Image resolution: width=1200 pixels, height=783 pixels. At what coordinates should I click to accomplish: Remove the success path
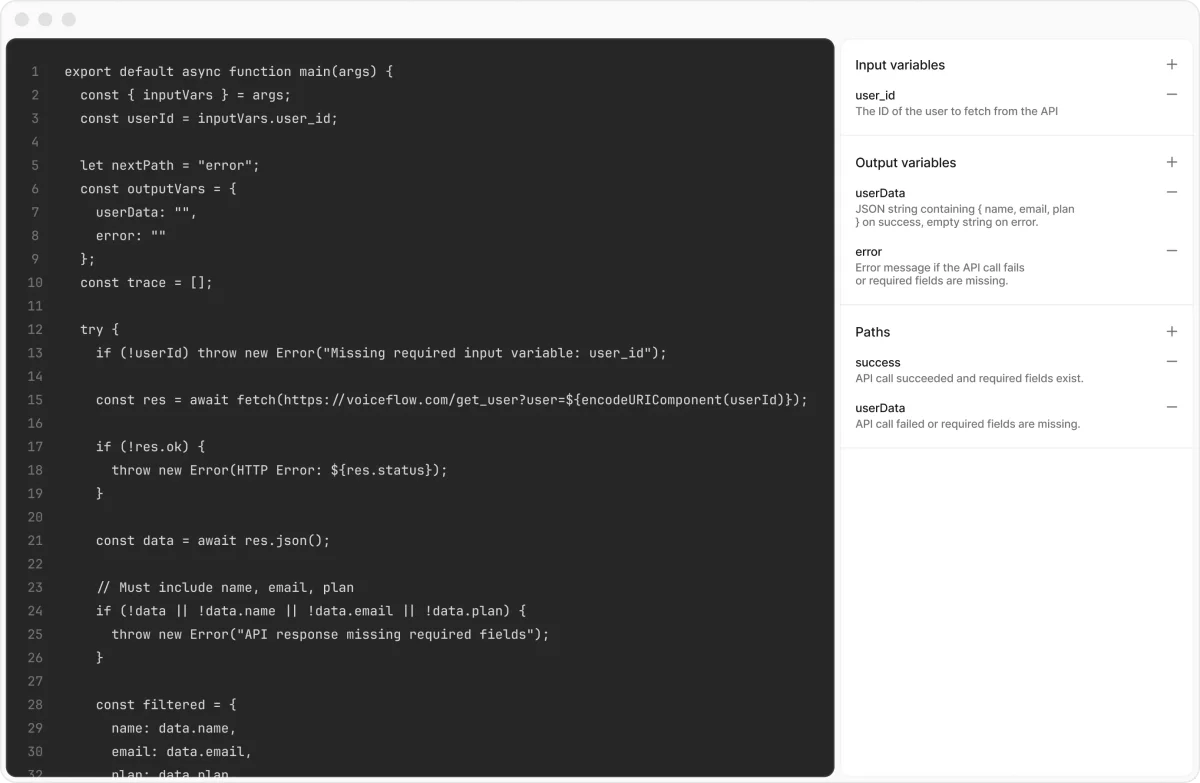(x=1171, y=362)
